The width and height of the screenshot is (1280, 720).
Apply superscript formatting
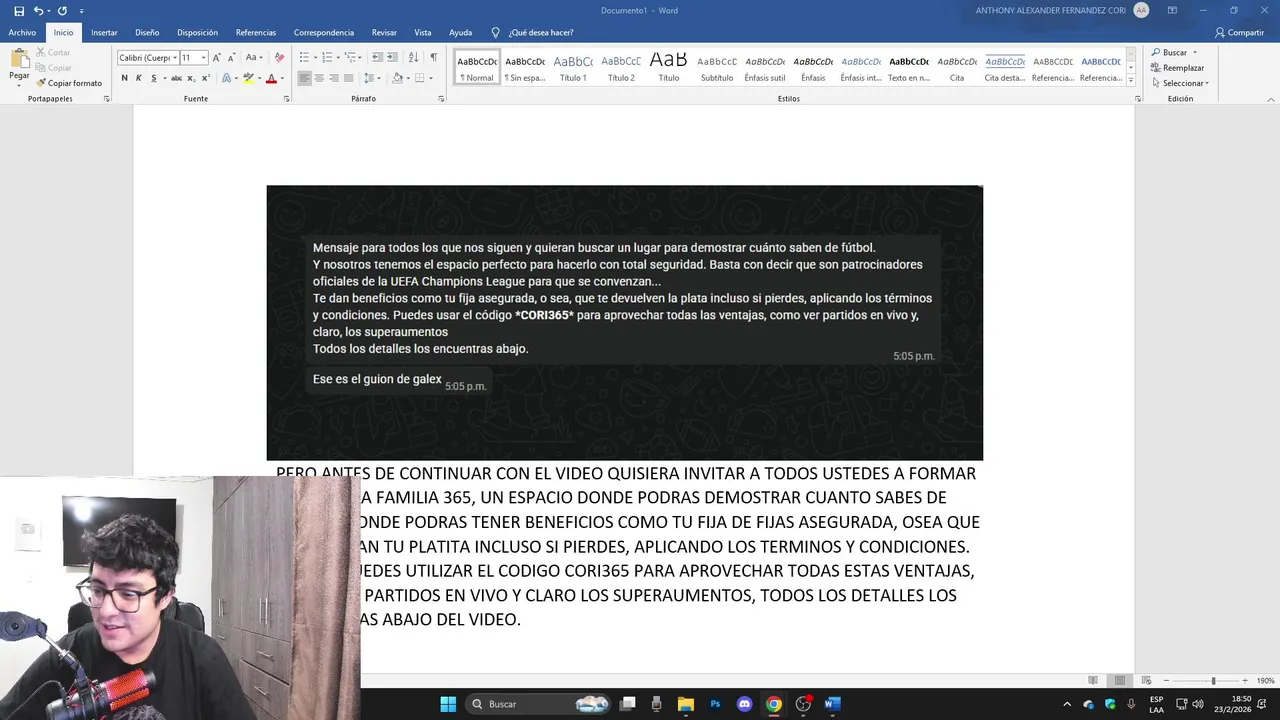coord(204,78)
